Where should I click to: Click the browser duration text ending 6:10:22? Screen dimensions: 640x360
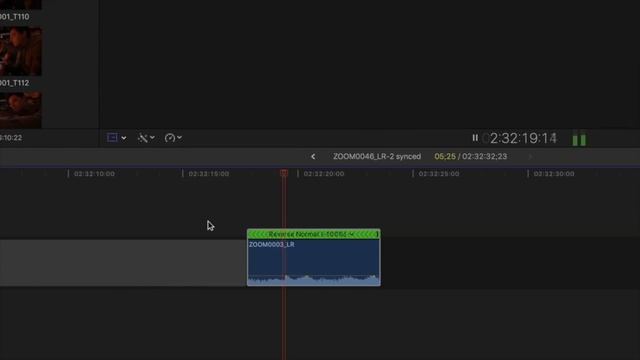[x=11, y=138]
